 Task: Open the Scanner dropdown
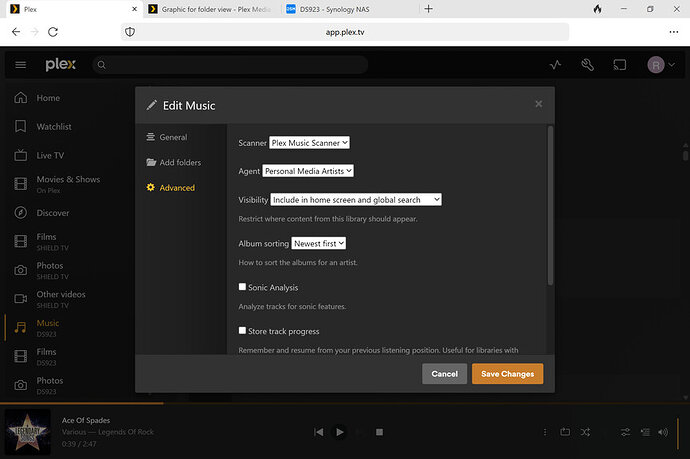(x=309, y=143)
